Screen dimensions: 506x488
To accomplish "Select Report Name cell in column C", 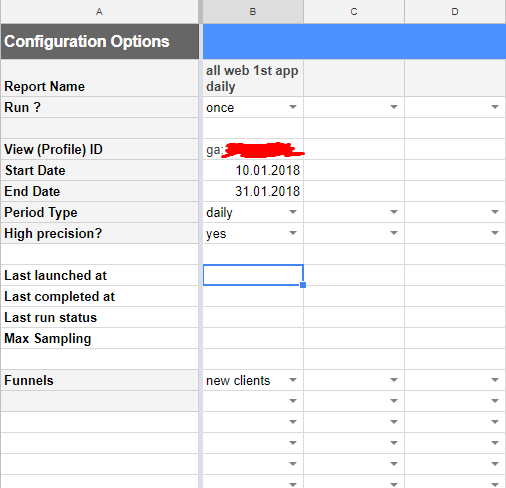I will [354, 78].
